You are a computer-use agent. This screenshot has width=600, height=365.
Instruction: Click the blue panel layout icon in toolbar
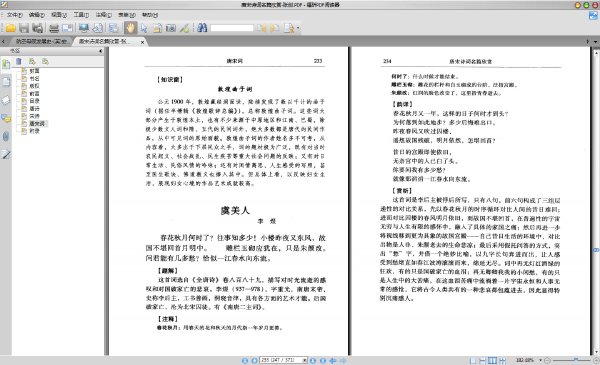[x=113, y=28]
